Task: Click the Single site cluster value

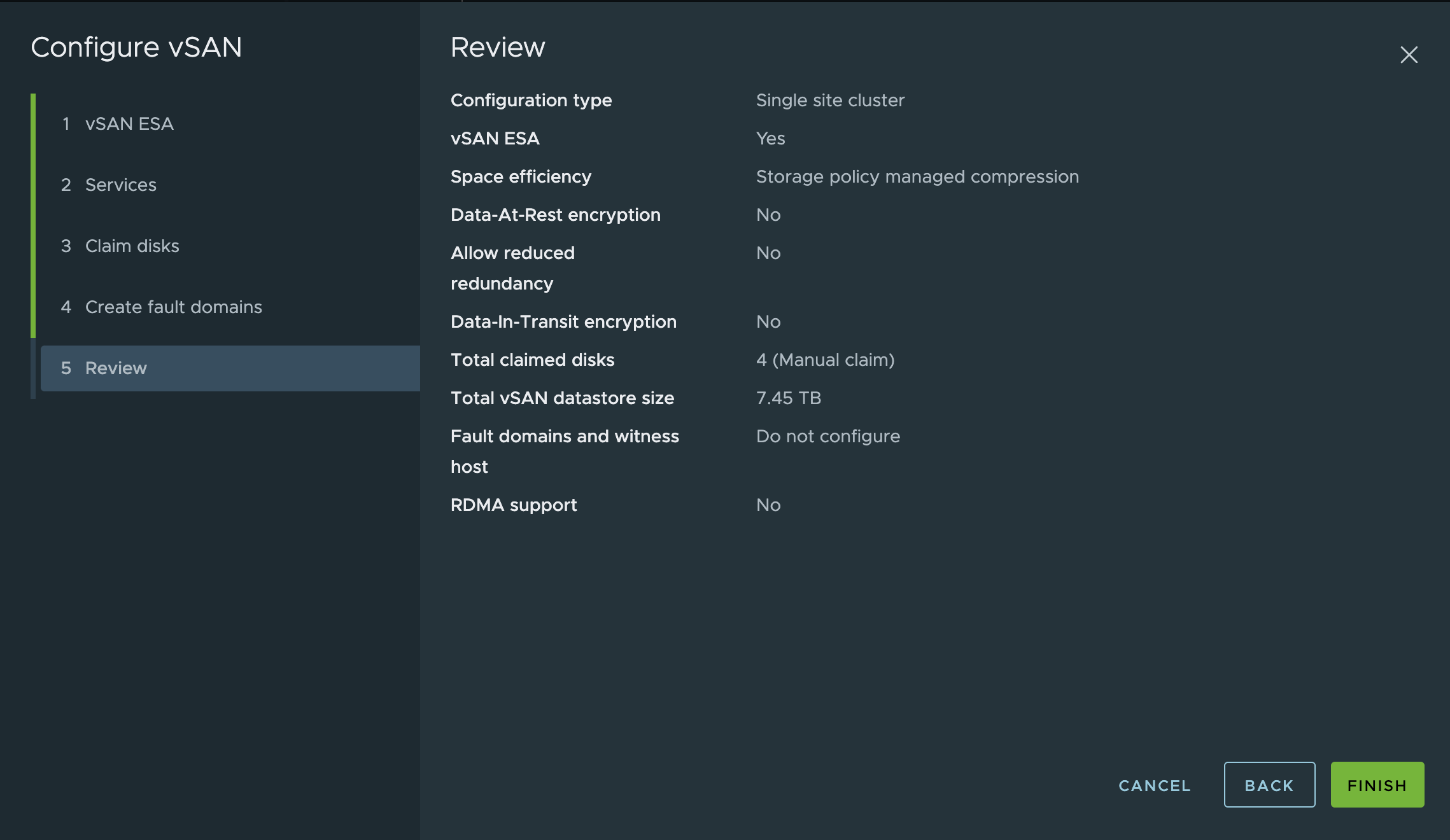Action: click(829, 100)
